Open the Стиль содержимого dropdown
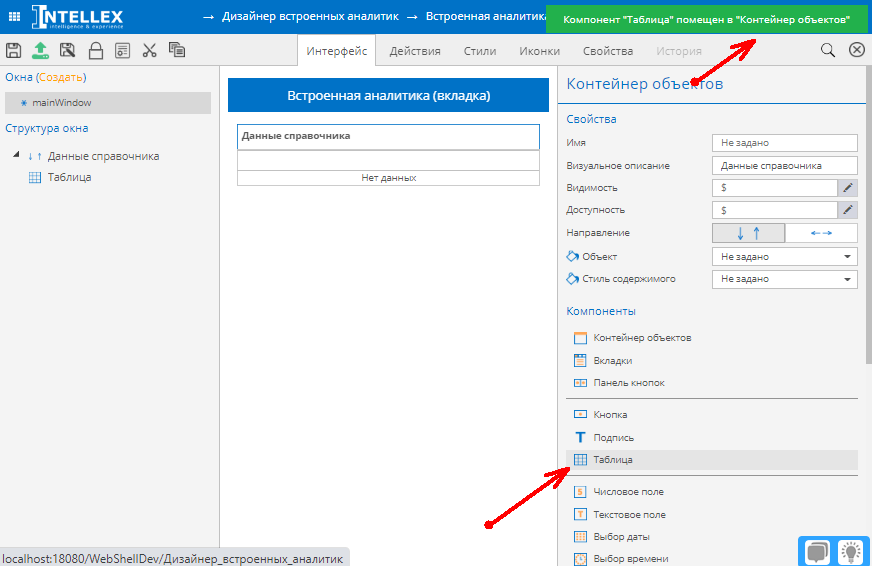872x566 pixels. tap(785, 279)
